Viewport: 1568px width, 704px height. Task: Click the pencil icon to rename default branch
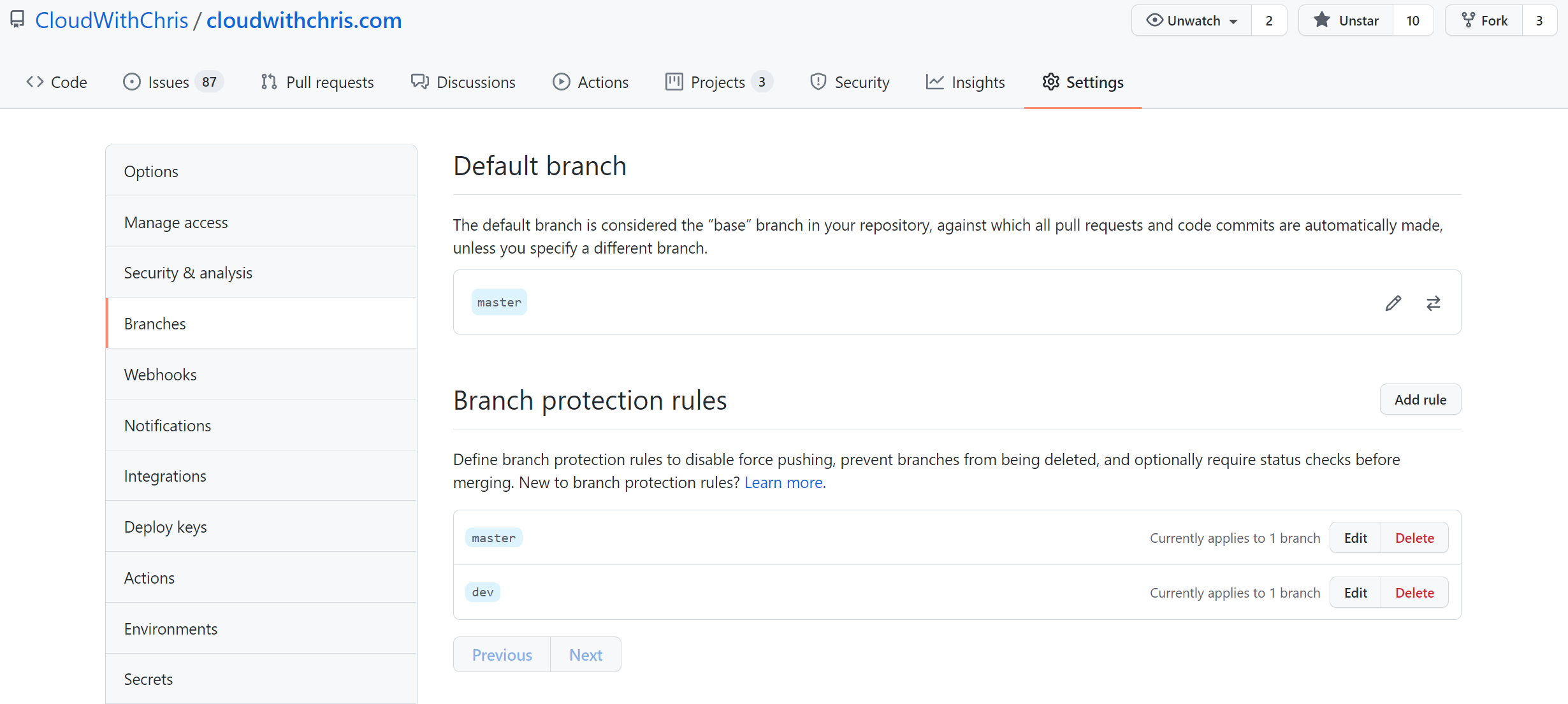click(x=1393, y=303)
